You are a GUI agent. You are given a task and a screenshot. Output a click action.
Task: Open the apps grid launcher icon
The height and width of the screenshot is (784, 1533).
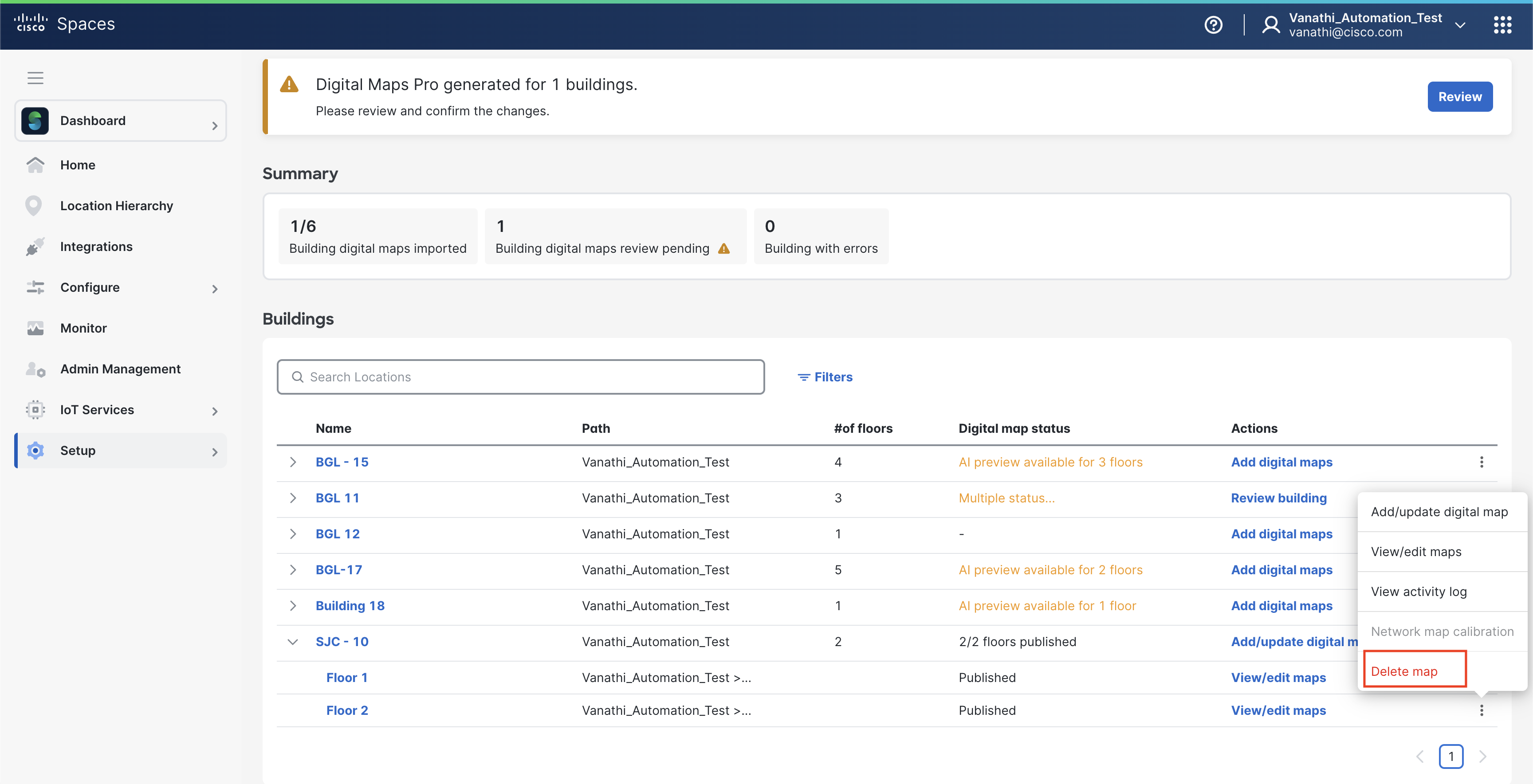1502,25
